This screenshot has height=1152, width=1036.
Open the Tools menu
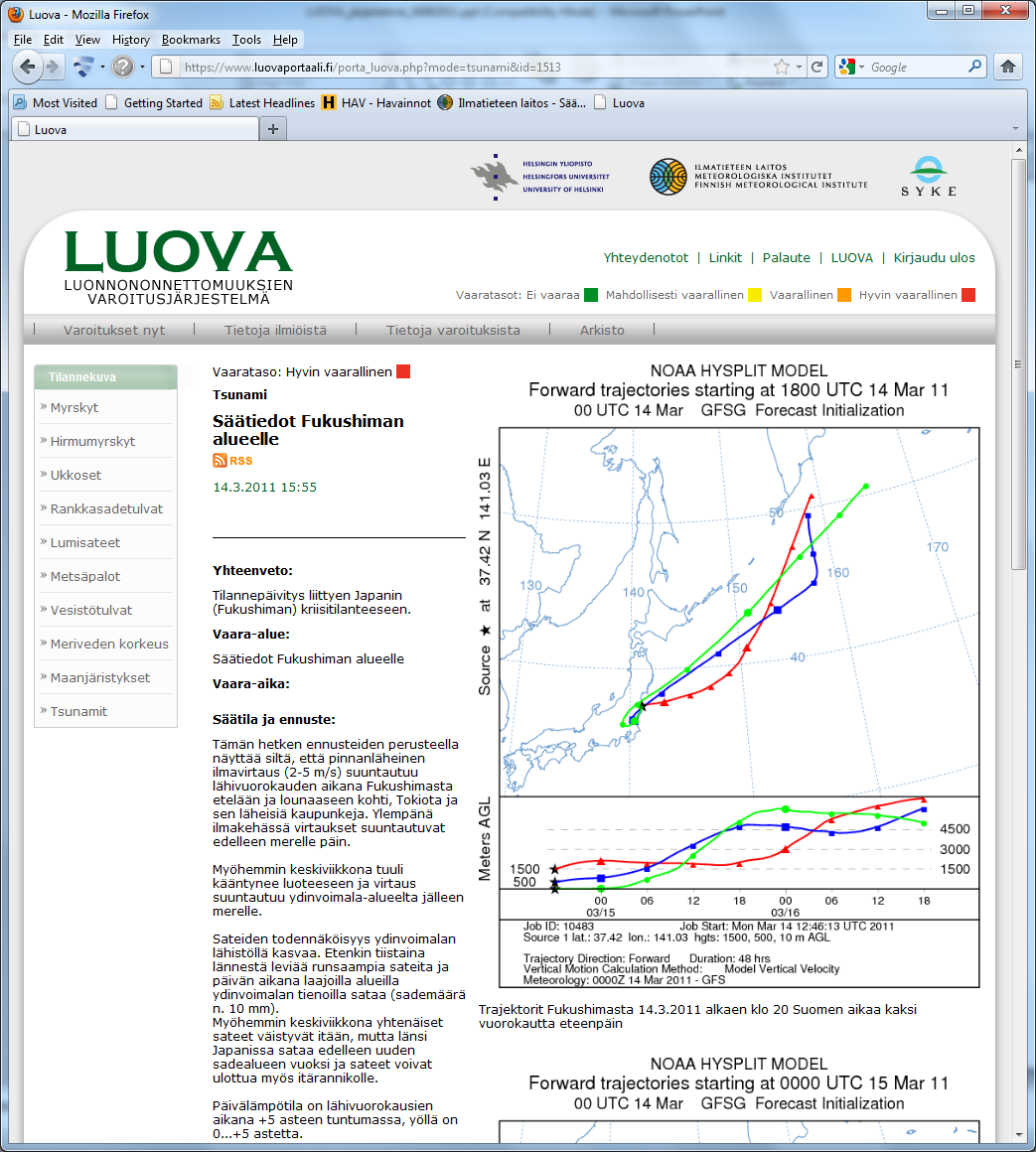pos(247,40)
